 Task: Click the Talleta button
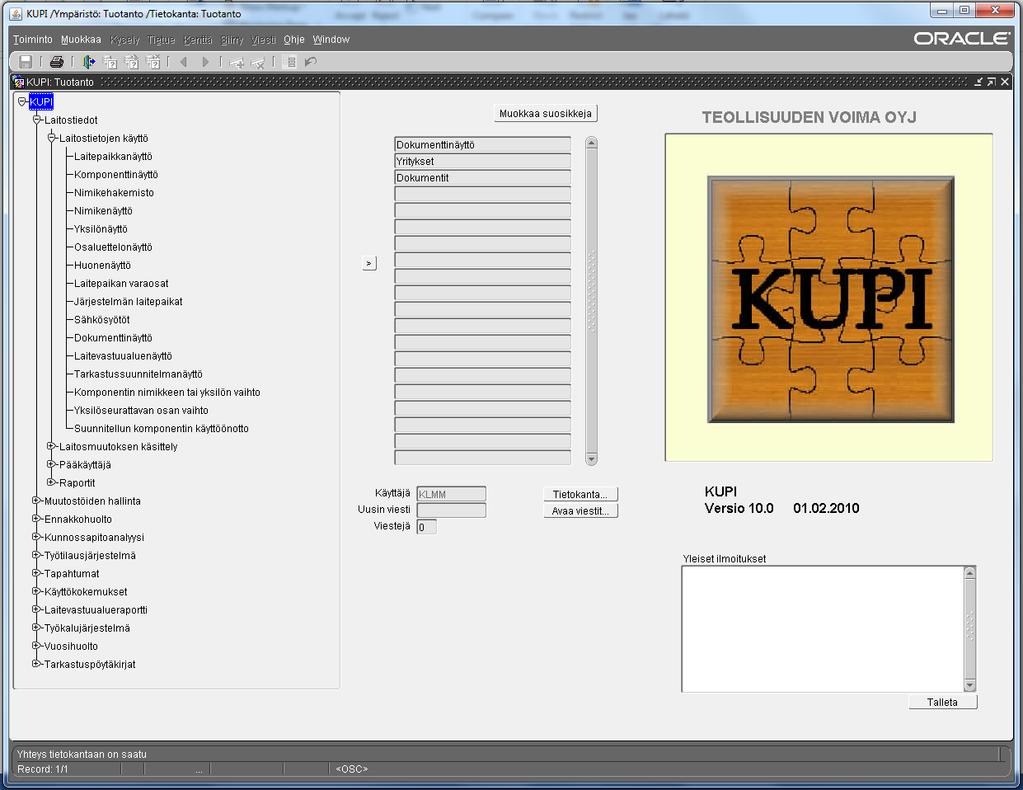tap(943, 702)
